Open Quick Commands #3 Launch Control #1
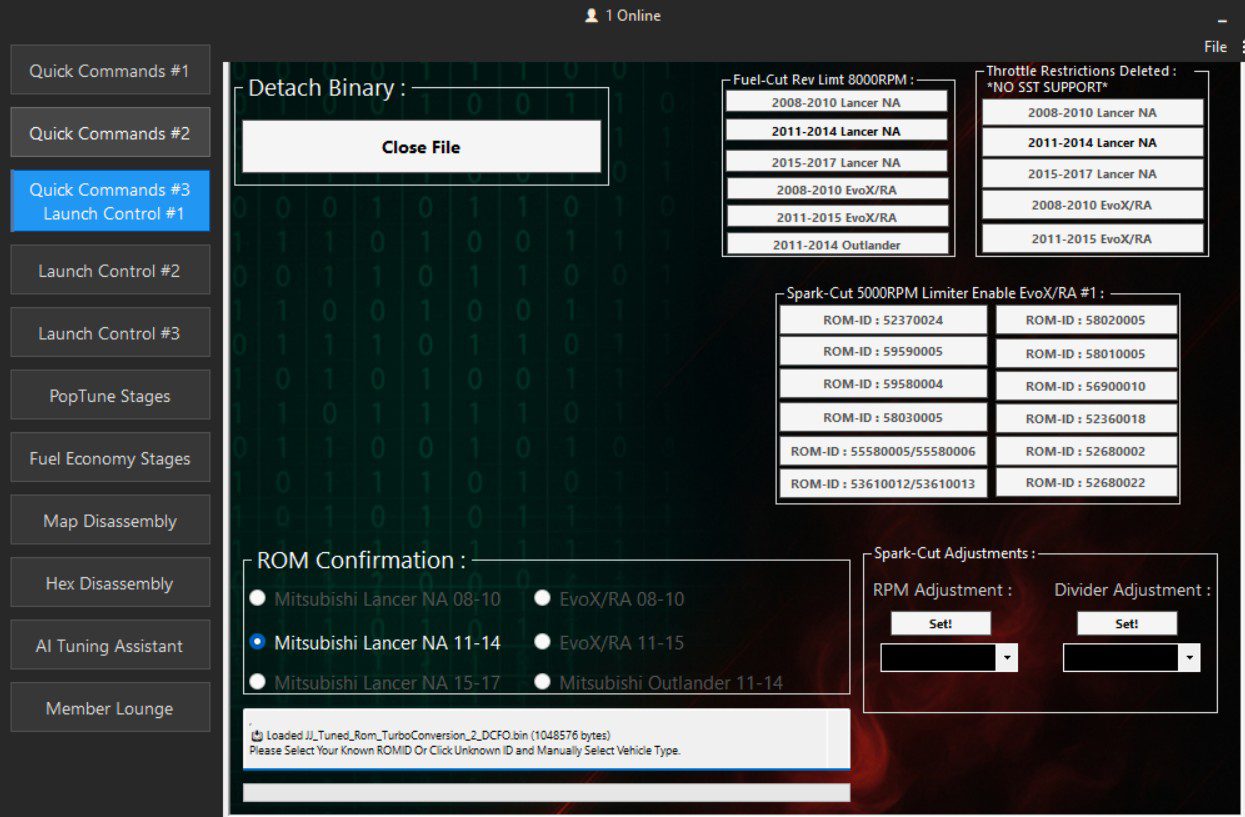 click(110, 201)
